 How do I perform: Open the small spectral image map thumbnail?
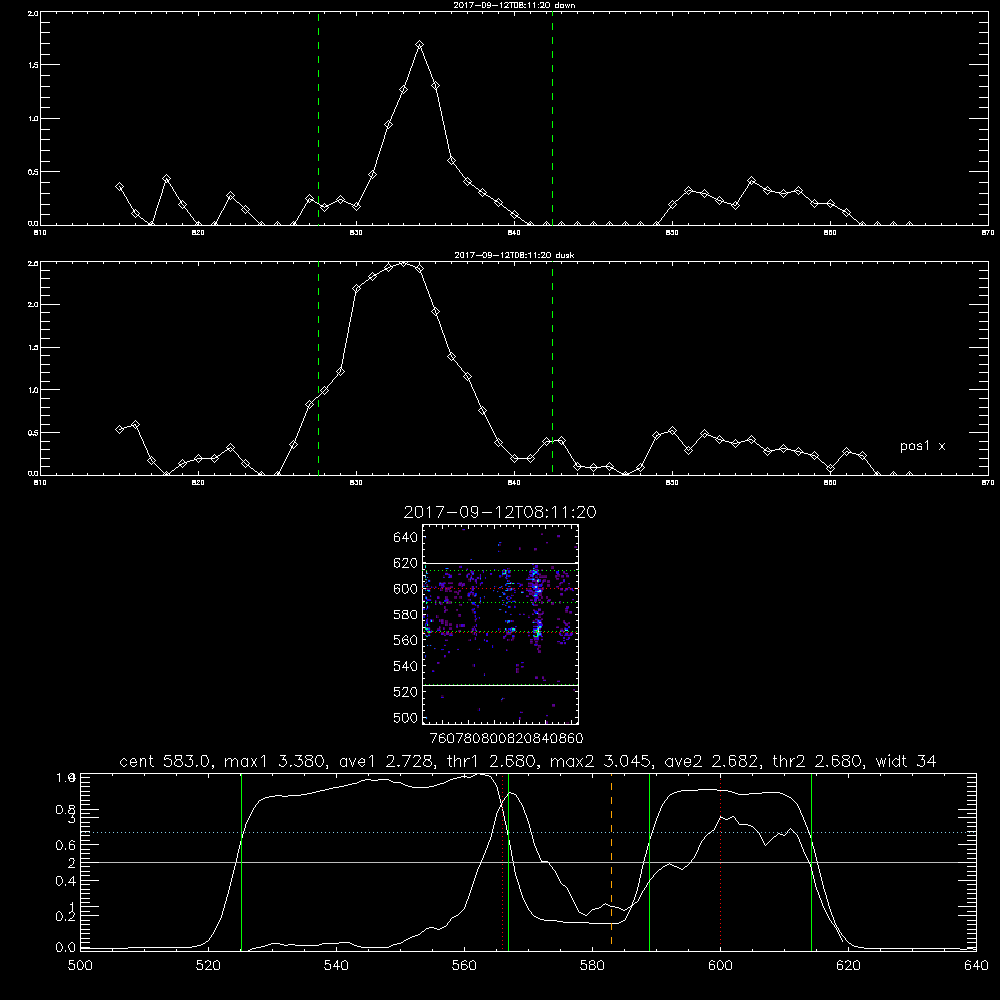pyautogui.click(x=500, y=624)
